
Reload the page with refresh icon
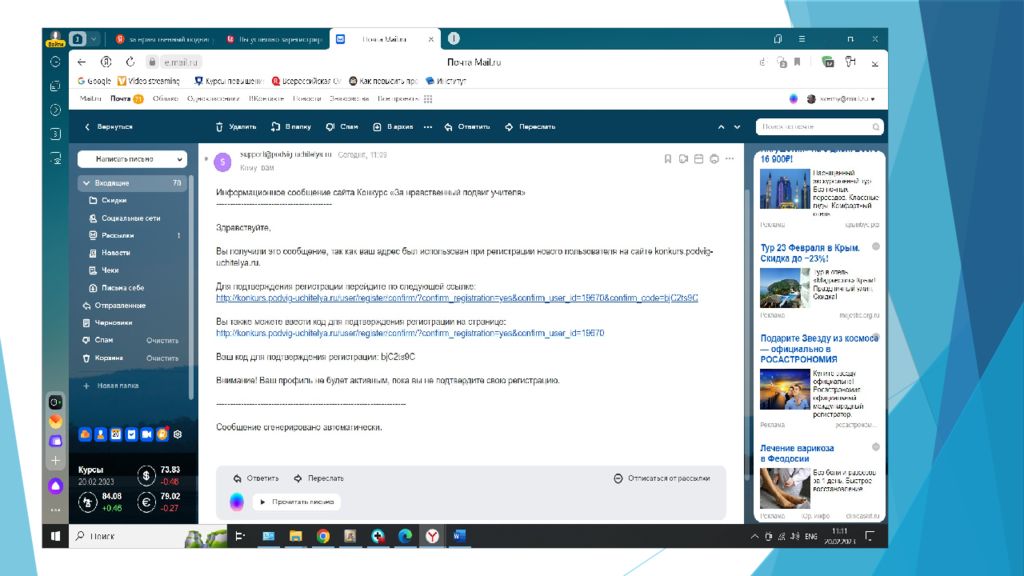click(x=131, y=62)
